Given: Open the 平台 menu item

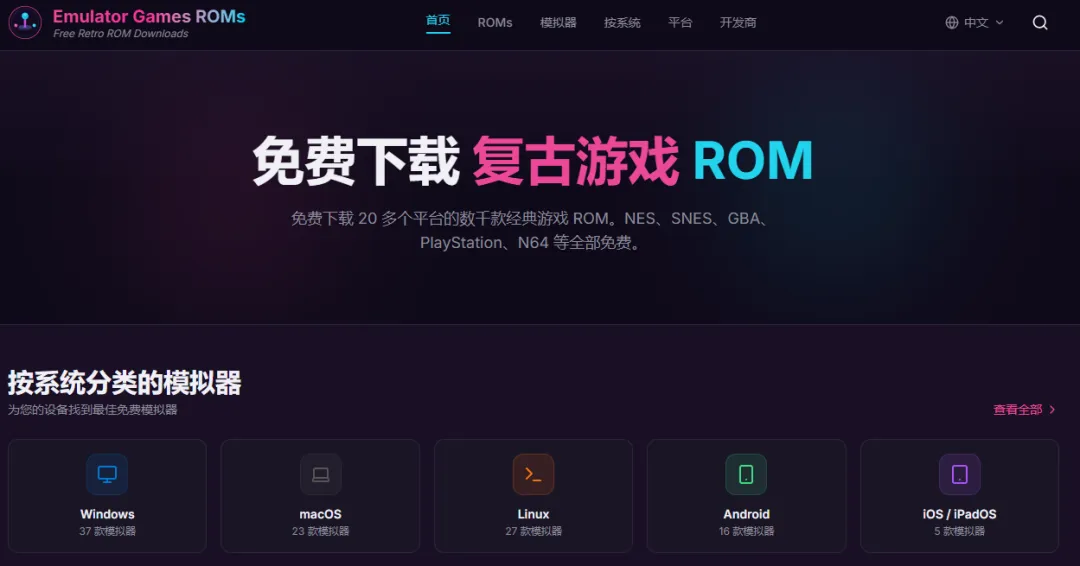Looking at the screenshot, I should tap(680, 23).
